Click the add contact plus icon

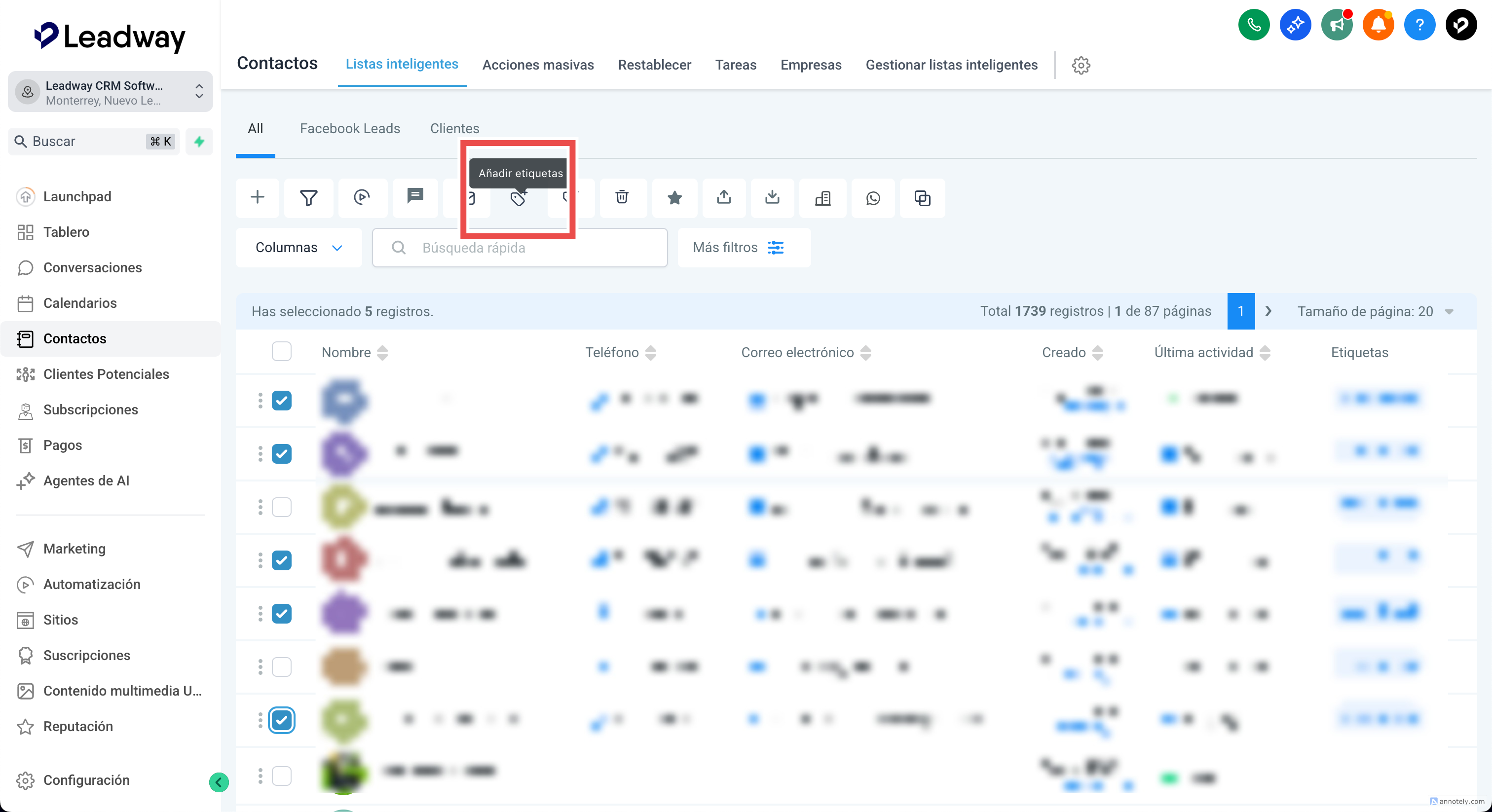click(x=257, y=197)
